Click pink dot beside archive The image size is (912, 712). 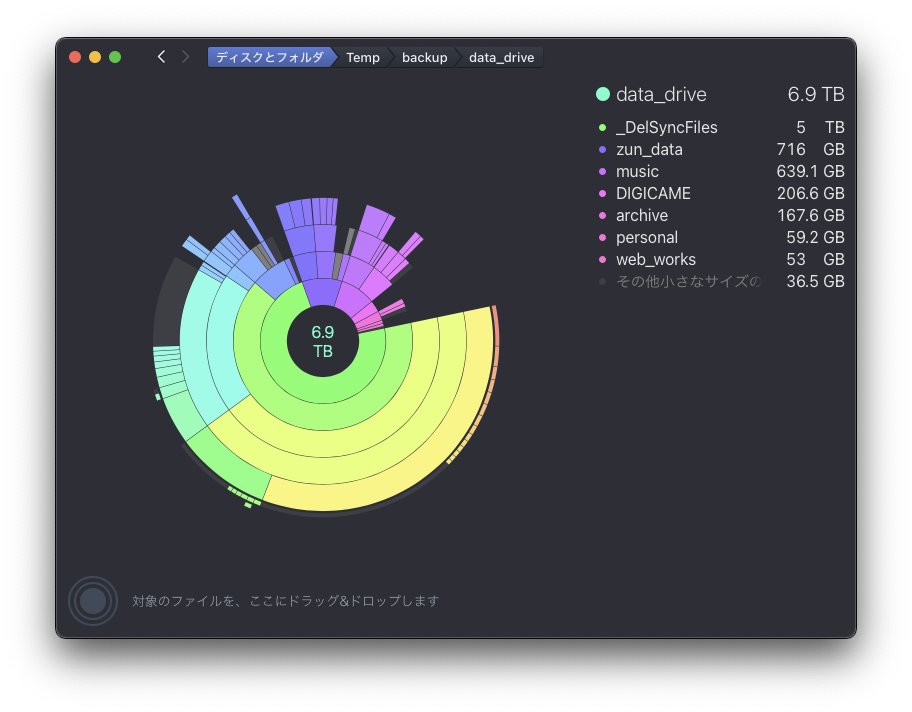[603, 216]
